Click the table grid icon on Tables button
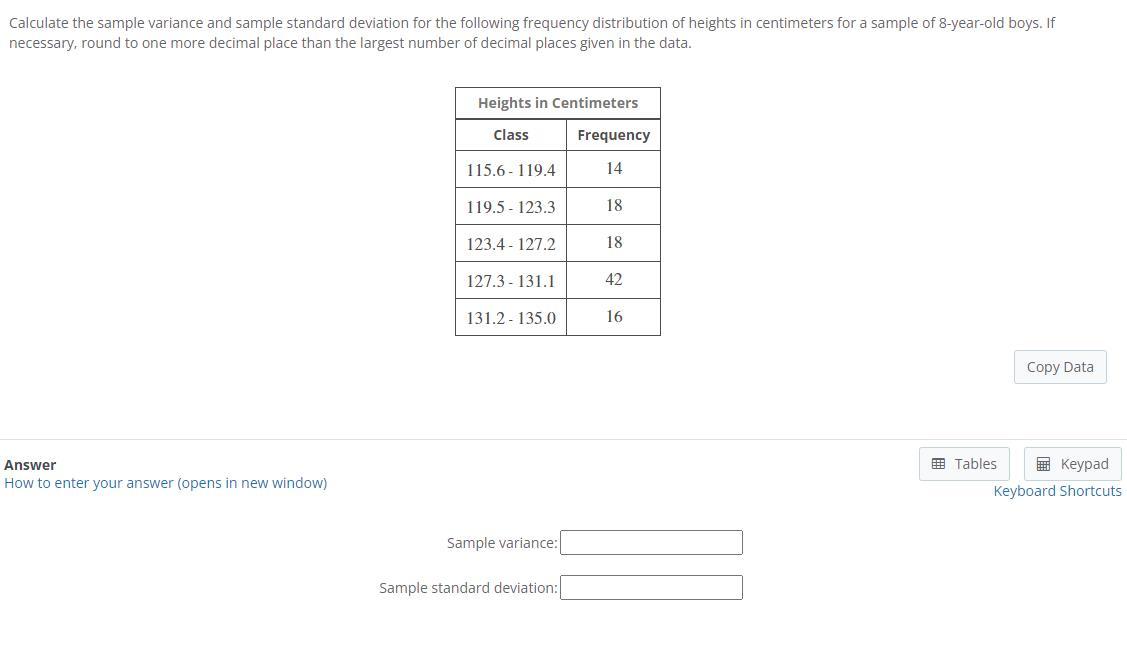The image size is (1127, 672). point(938,463)
